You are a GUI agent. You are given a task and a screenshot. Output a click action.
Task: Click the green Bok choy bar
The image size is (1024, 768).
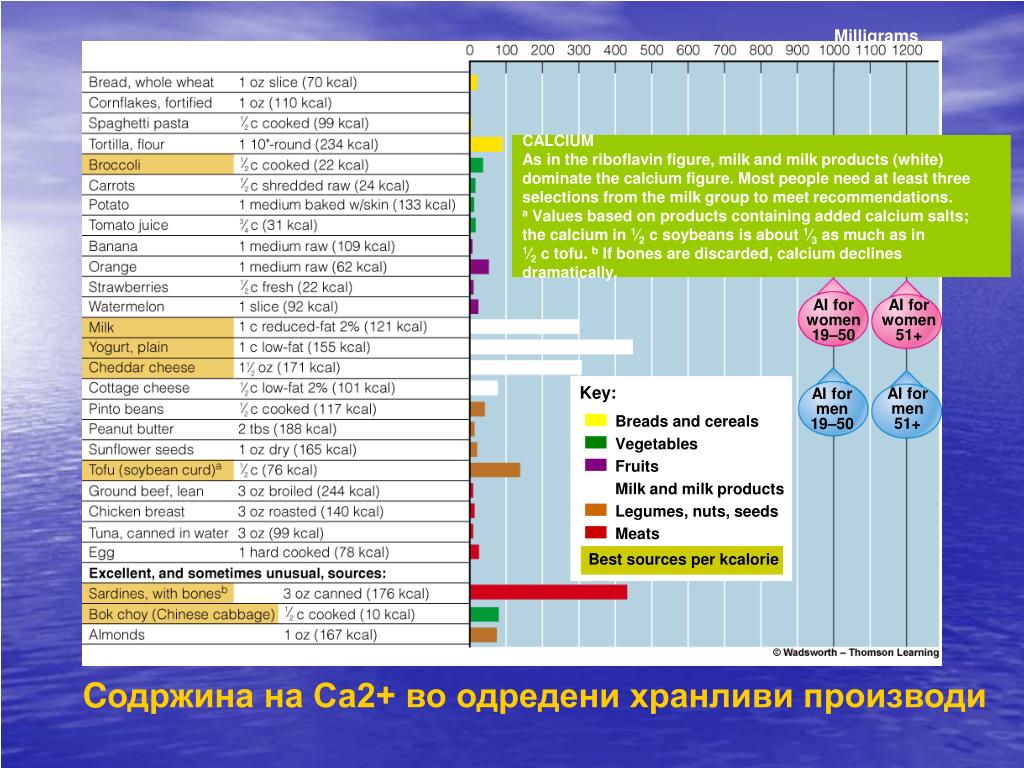click(x=485, y=614)
